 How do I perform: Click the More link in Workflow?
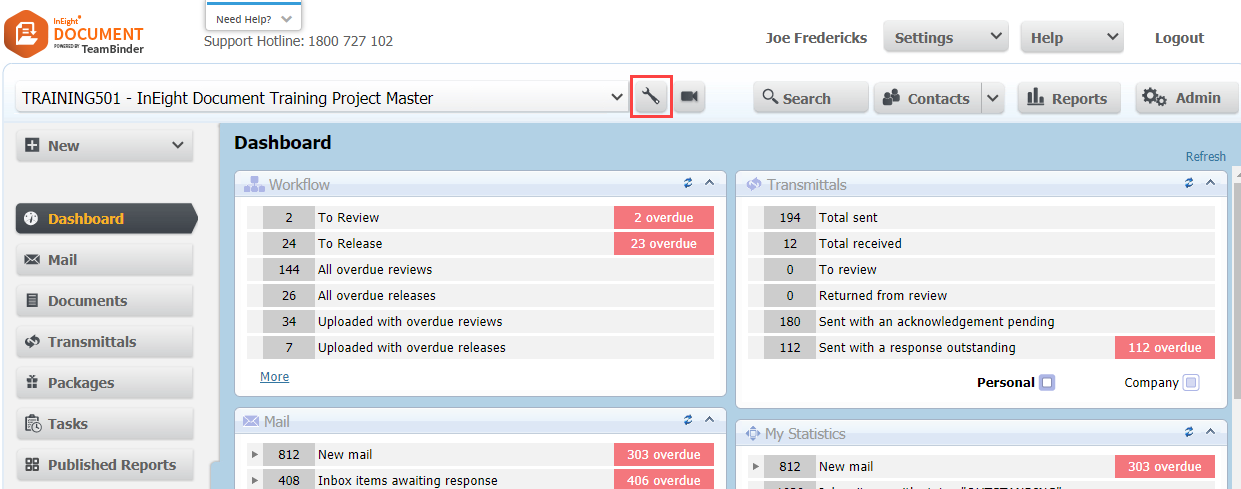tap(274, 377)
